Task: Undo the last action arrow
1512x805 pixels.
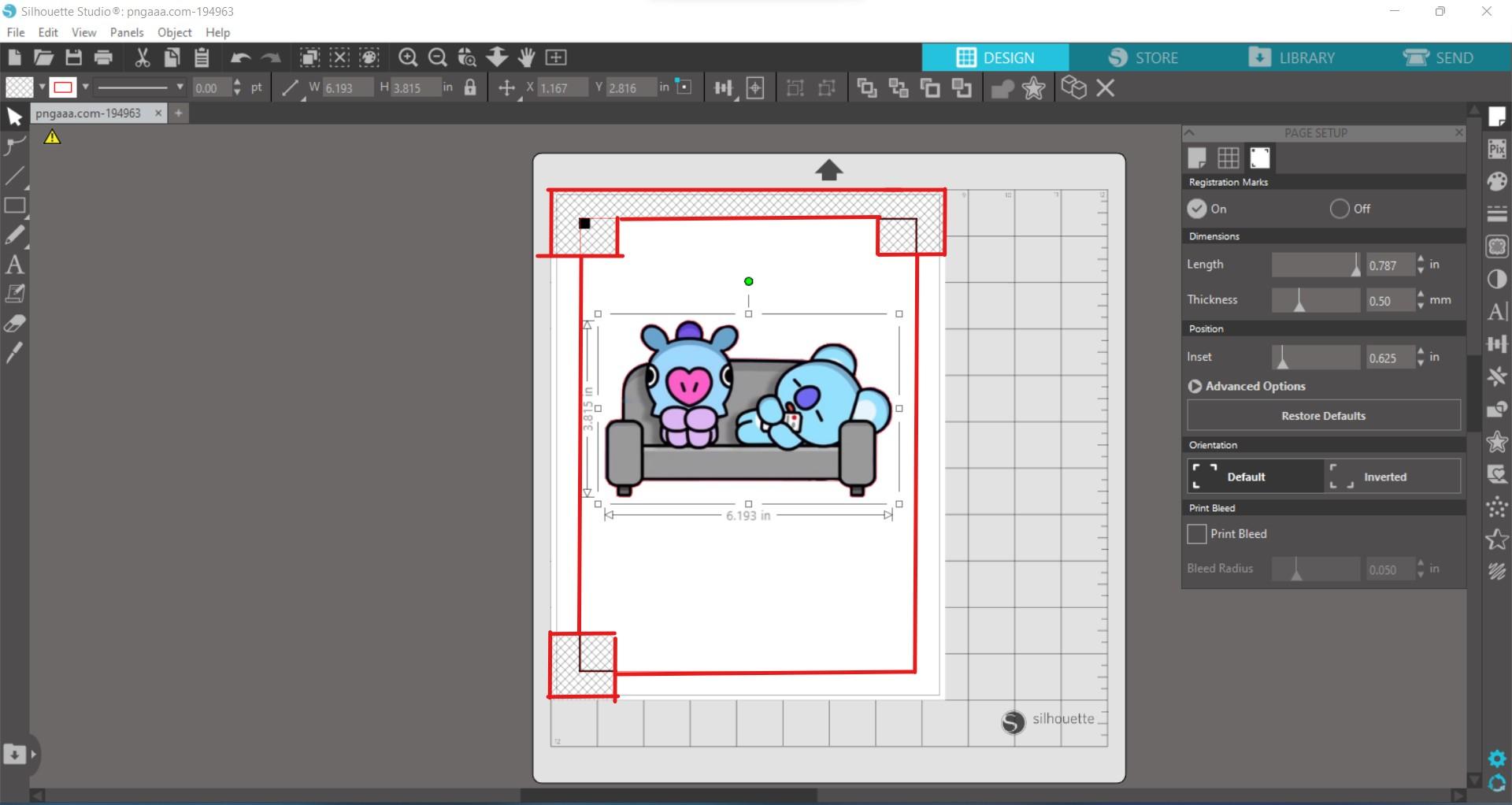Action: [240, 57]
